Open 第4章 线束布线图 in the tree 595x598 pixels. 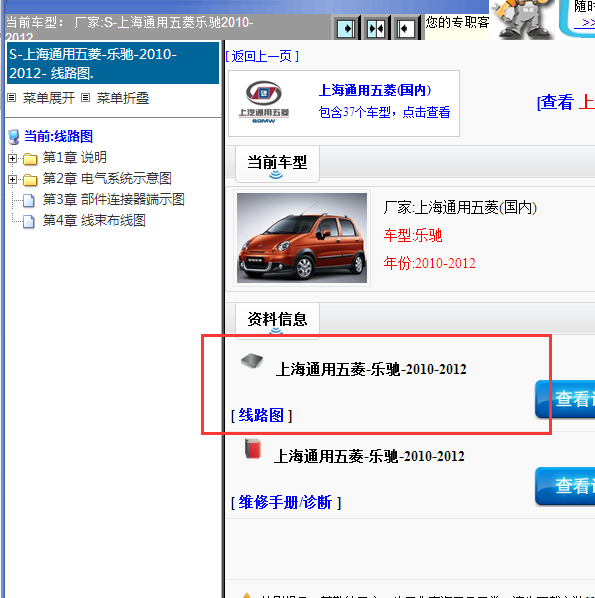(94, 220)
